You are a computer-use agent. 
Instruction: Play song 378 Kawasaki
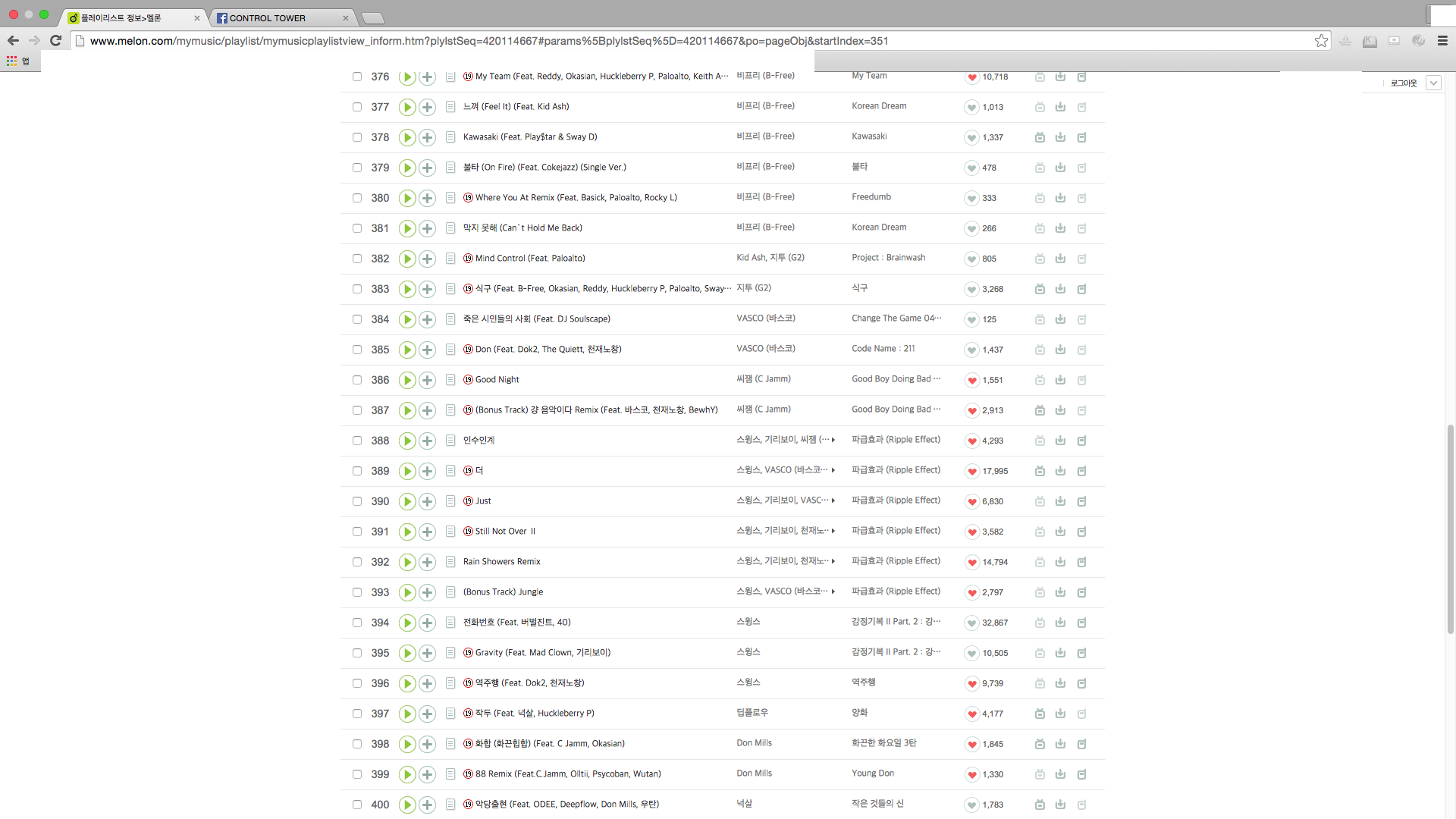click(407, 137)
